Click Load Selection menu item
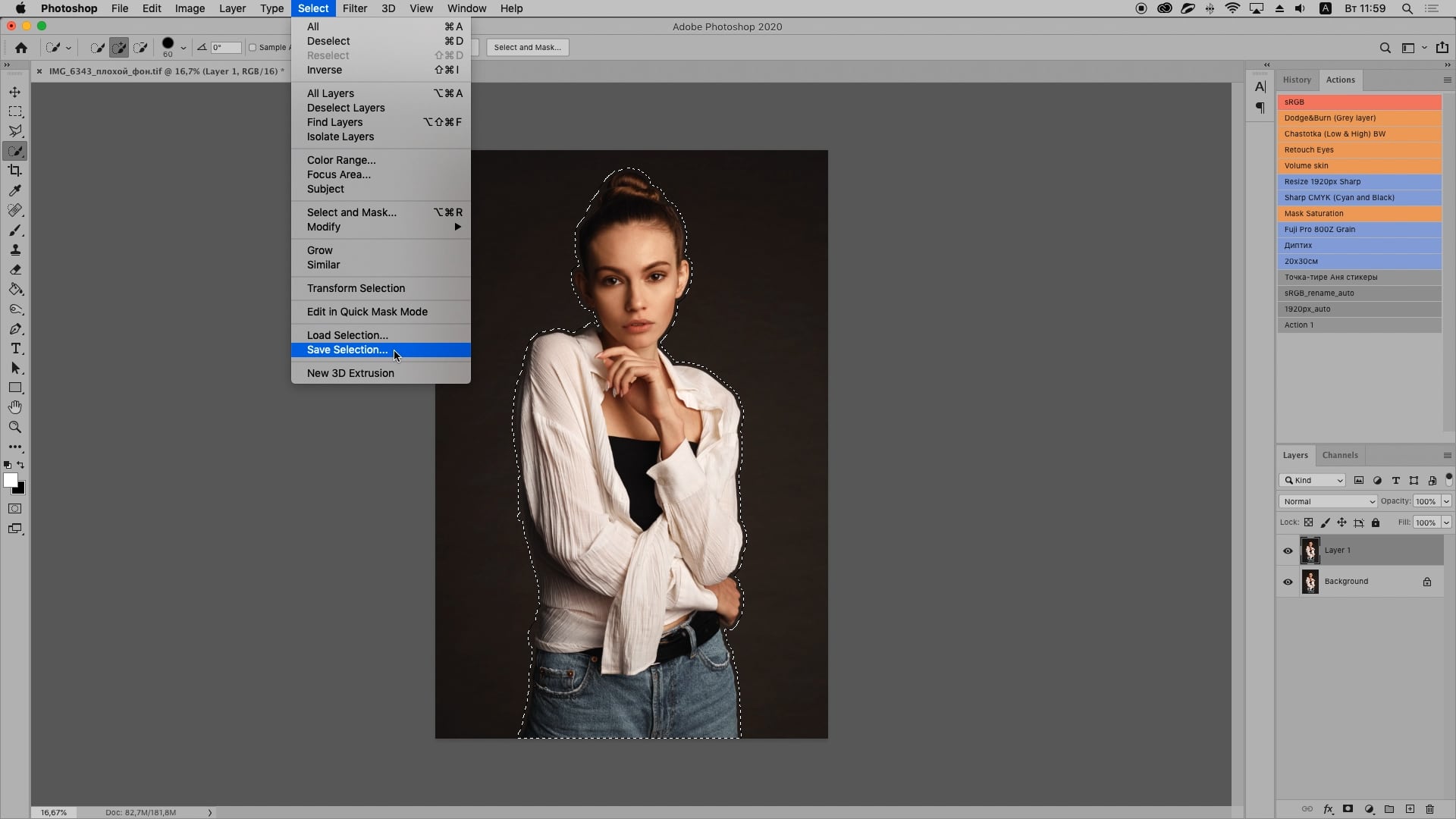1456x819 pixels. tap(348, 335)
